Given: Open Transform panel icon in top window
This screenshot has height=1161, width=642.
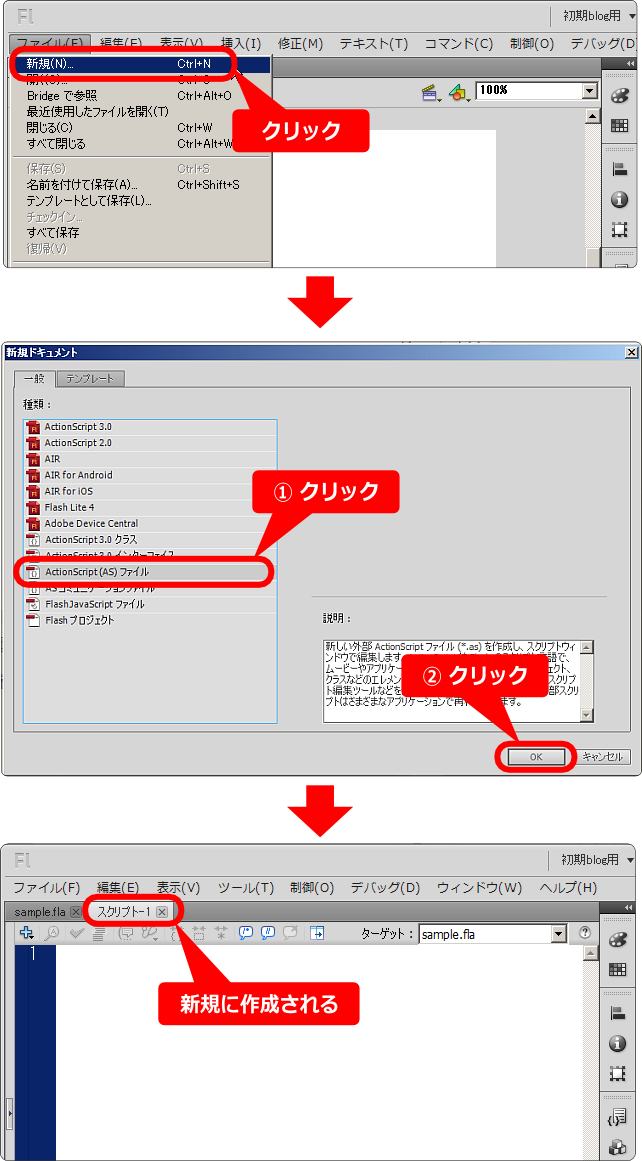Looking at the screenshot, I should pos(619,230).
